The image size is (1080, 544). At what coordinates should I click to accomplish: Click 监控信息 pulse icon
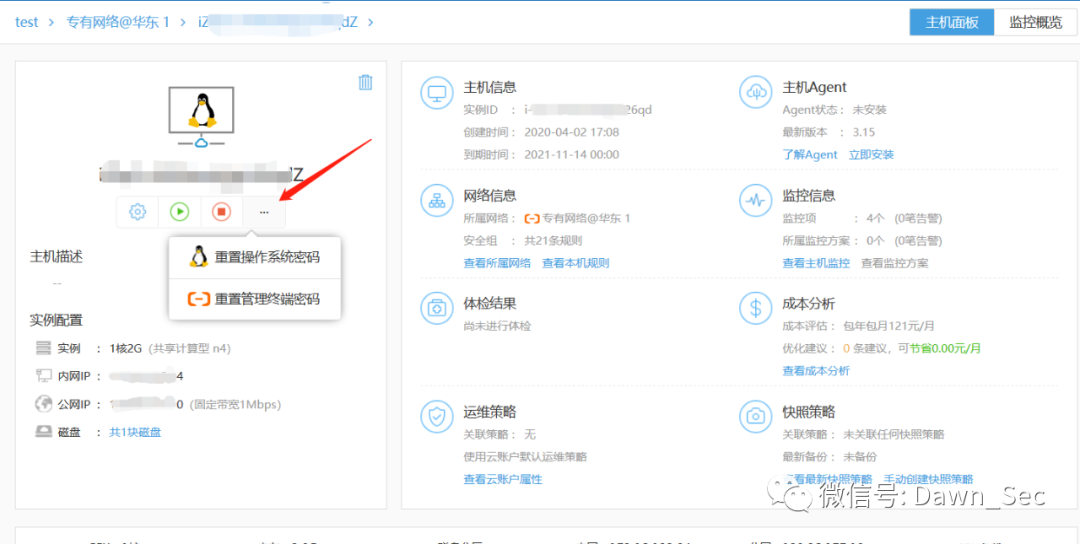click(x=756, y=200)
